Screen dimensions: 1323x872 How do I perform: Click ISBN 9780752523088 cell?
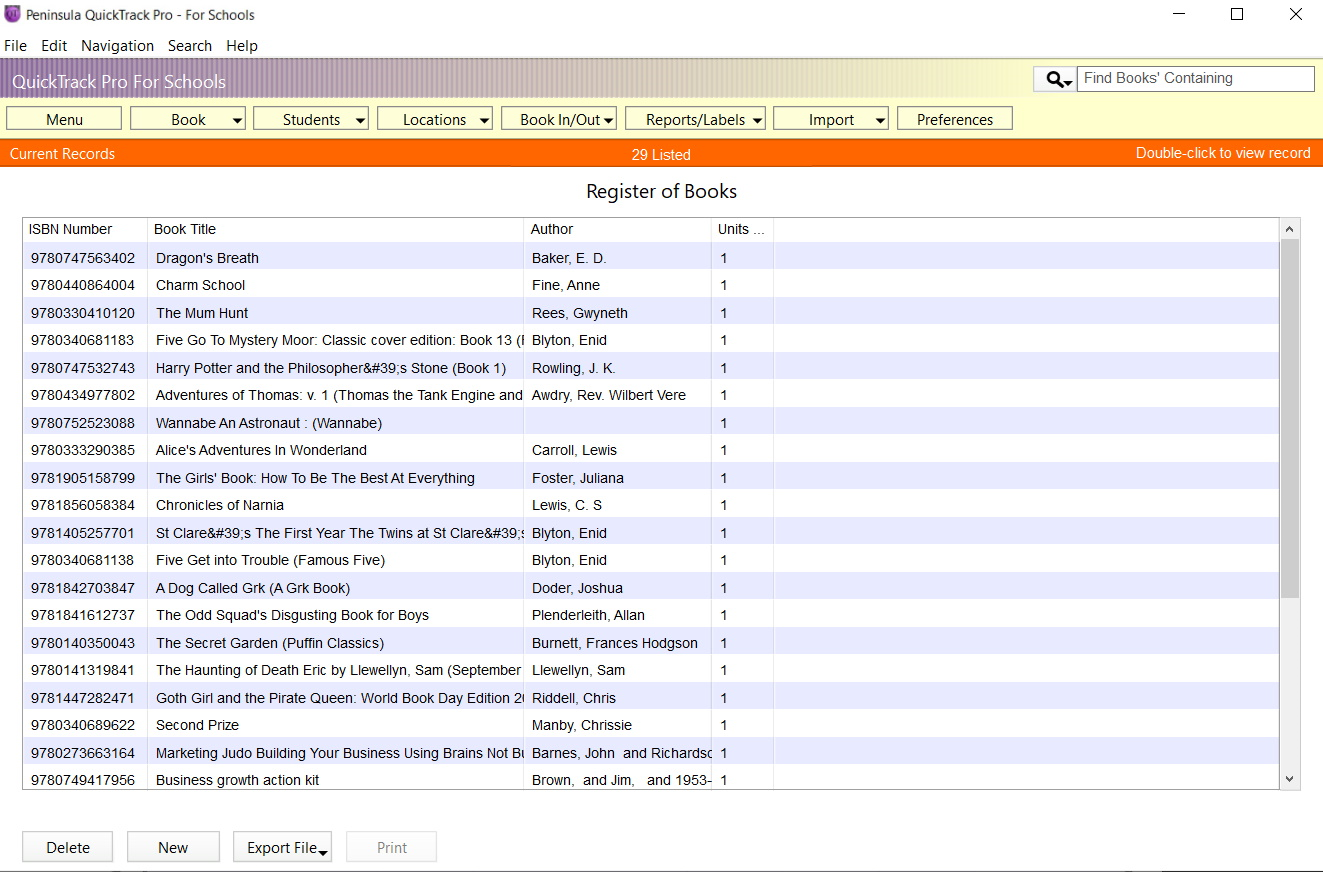pos(83,423)
